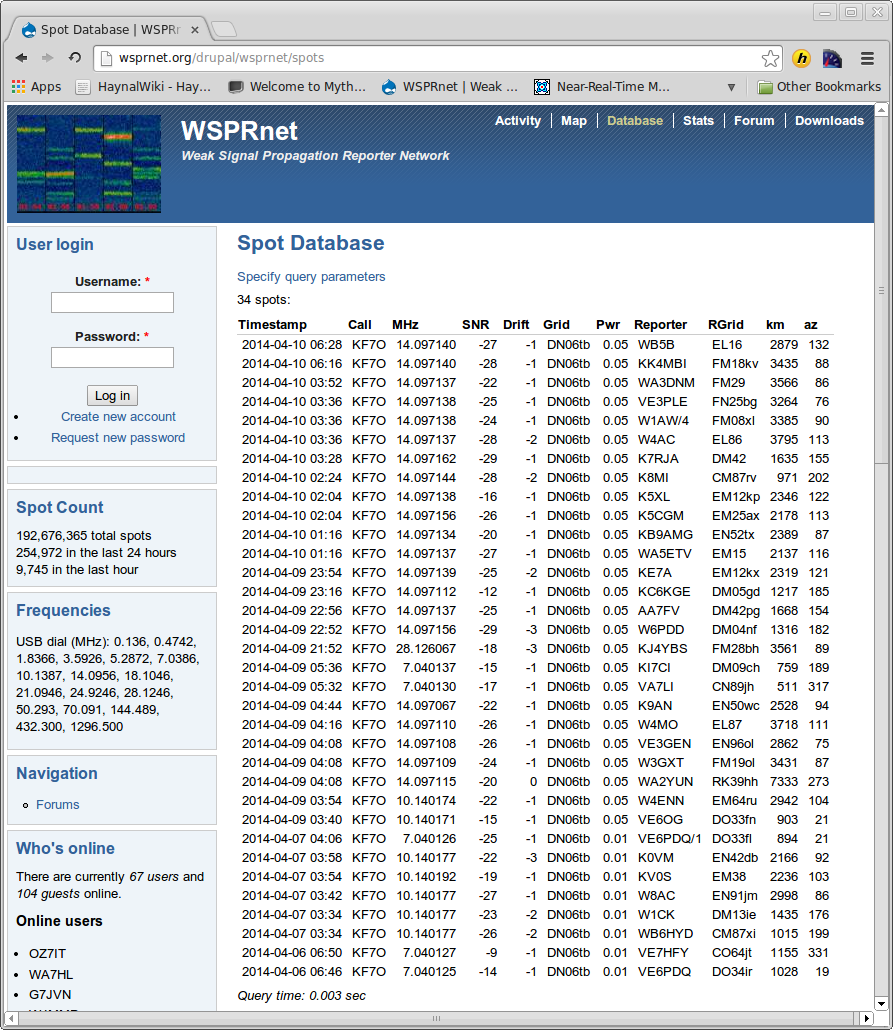Close the Spot Database browser tab

click(x=195, y=30)
